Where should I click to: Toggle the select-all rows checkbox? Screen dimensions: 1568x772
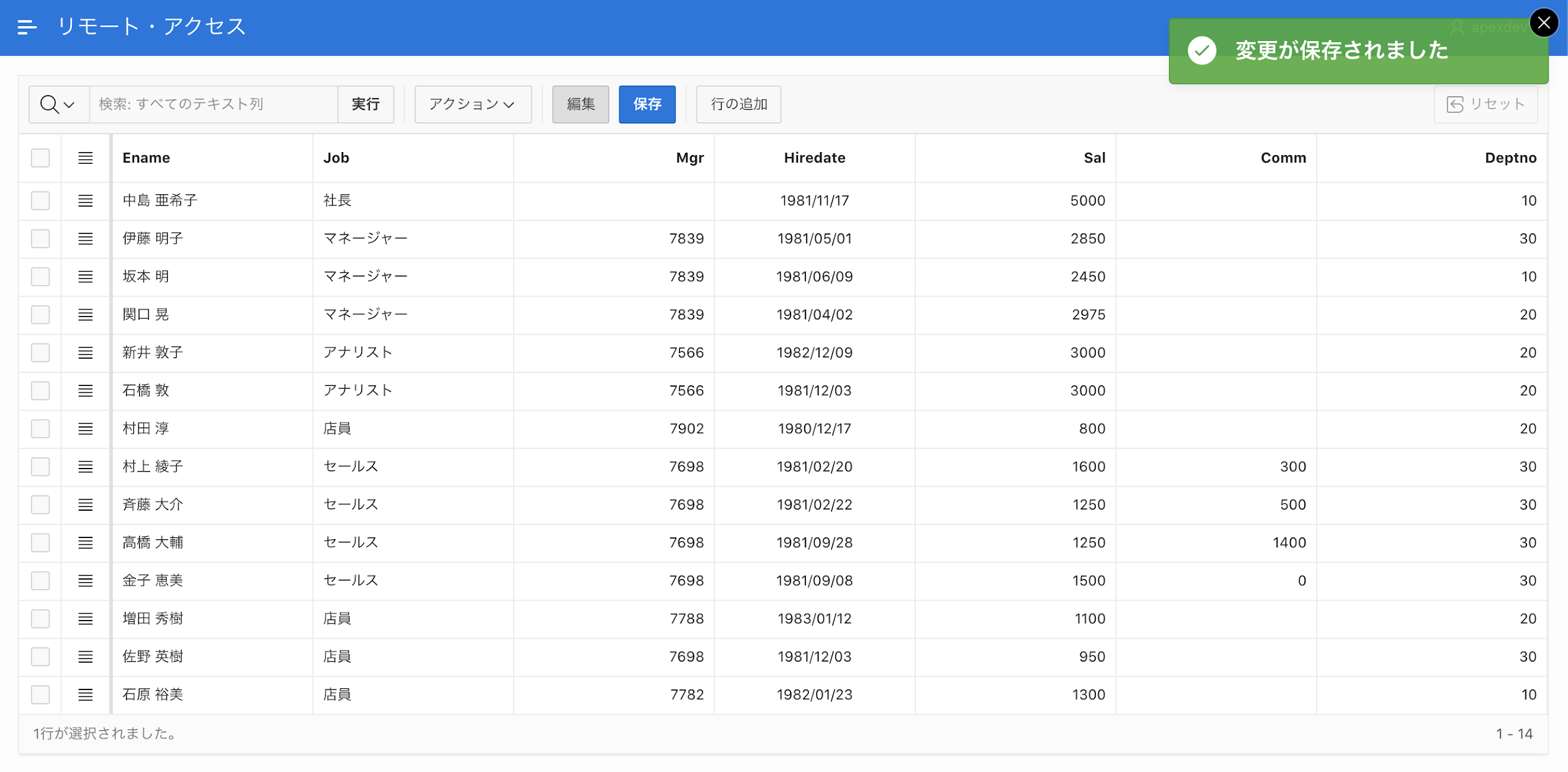(40, 158)
